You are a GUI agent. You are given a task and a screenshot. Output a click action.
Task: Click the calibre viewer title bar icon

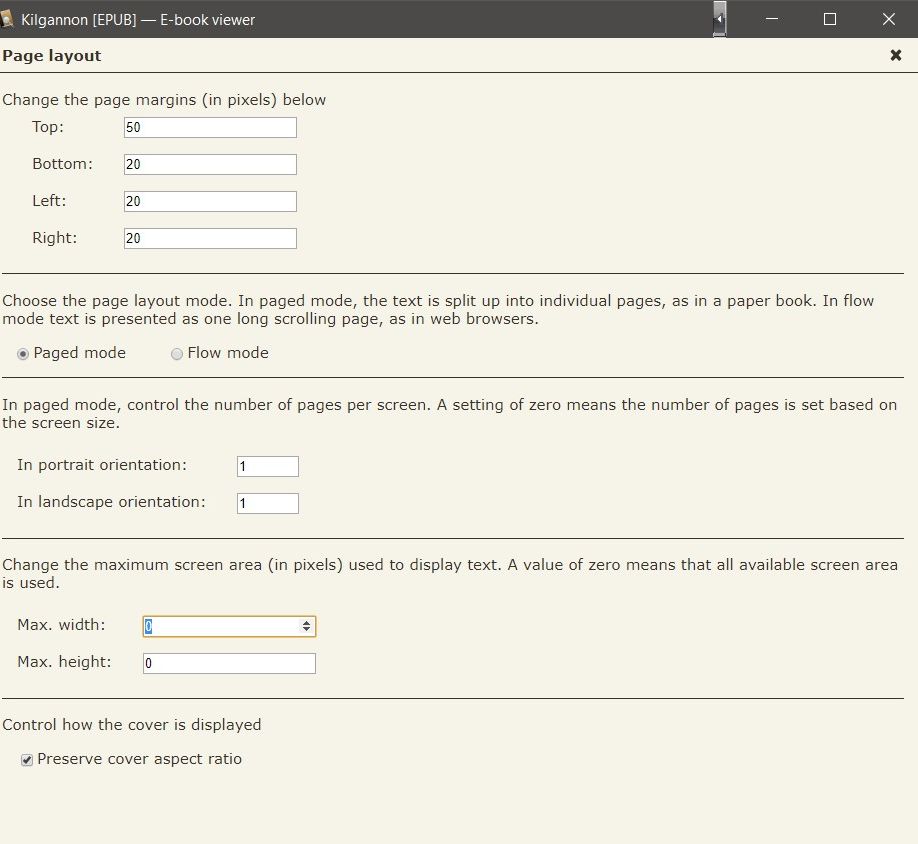coord(7,19)
